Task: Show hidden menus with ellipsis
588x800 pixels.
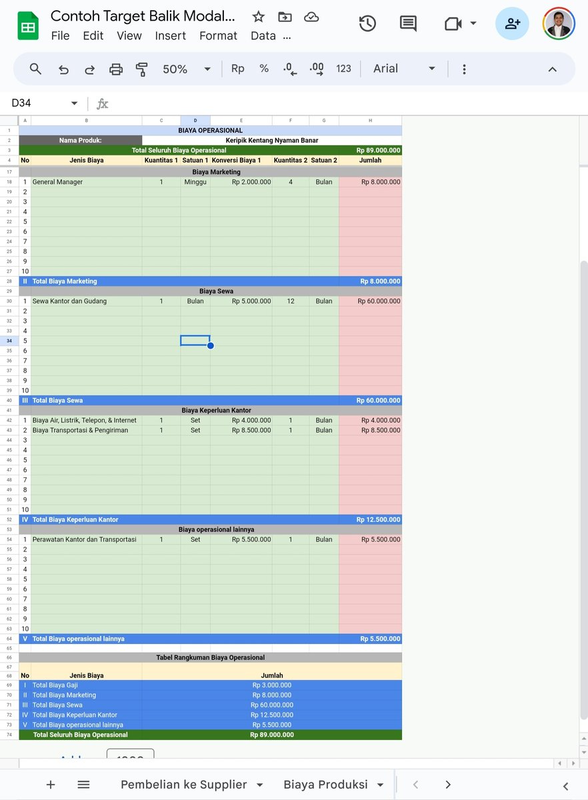Action: pyautogui.click(x=287, y=36)
